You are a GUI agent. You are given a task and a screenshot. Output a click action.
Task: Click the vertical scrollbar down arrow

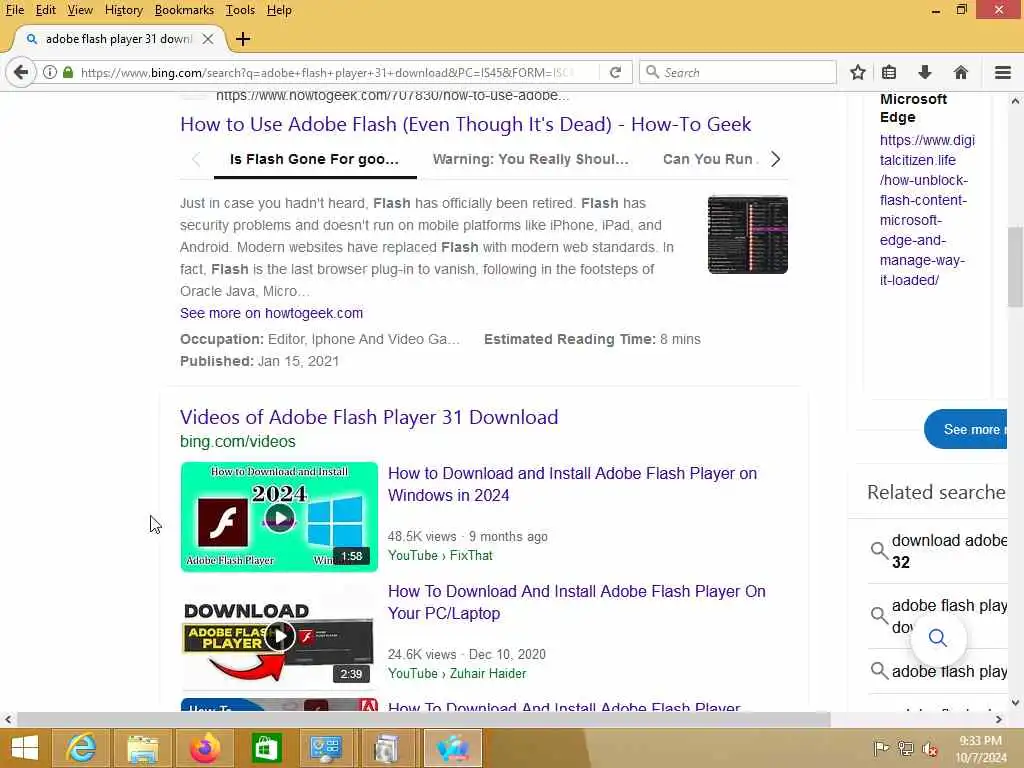pyautogui.click(x=1015, y=703)
